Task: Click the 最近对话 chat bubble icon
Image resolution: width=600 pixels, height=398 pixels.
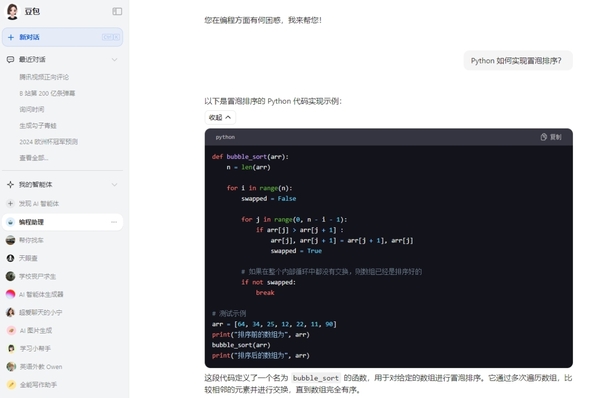Action: (x=10, y=59)
